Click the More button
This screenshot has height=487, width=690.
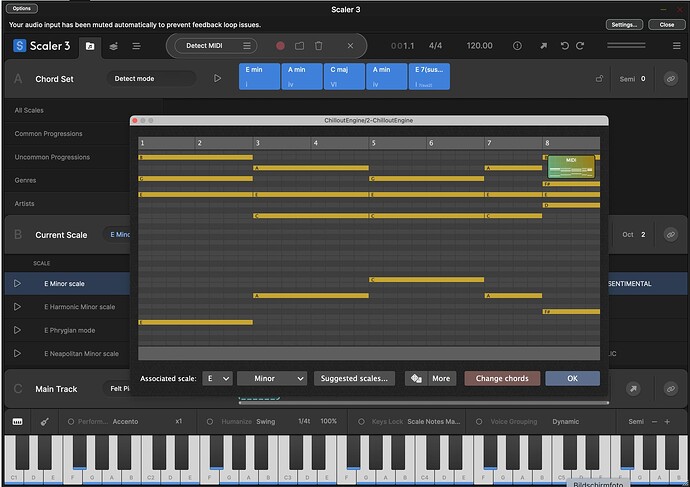pos(441,378)
